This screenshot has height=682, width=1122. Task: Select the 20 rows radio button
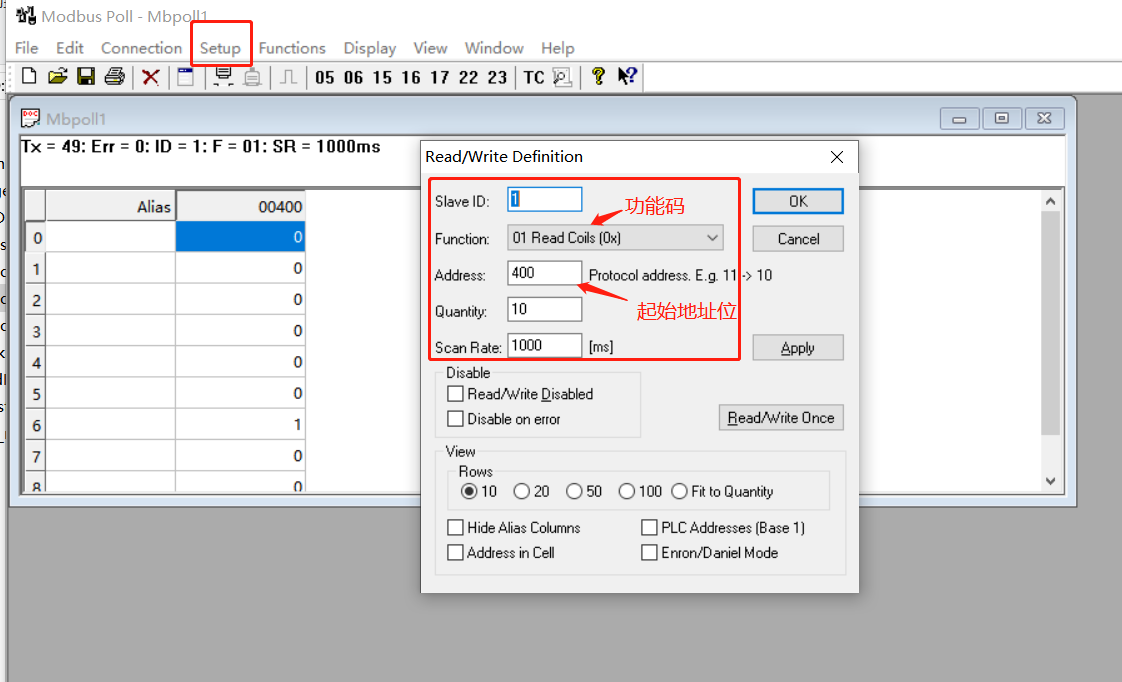tap(521, 491)
